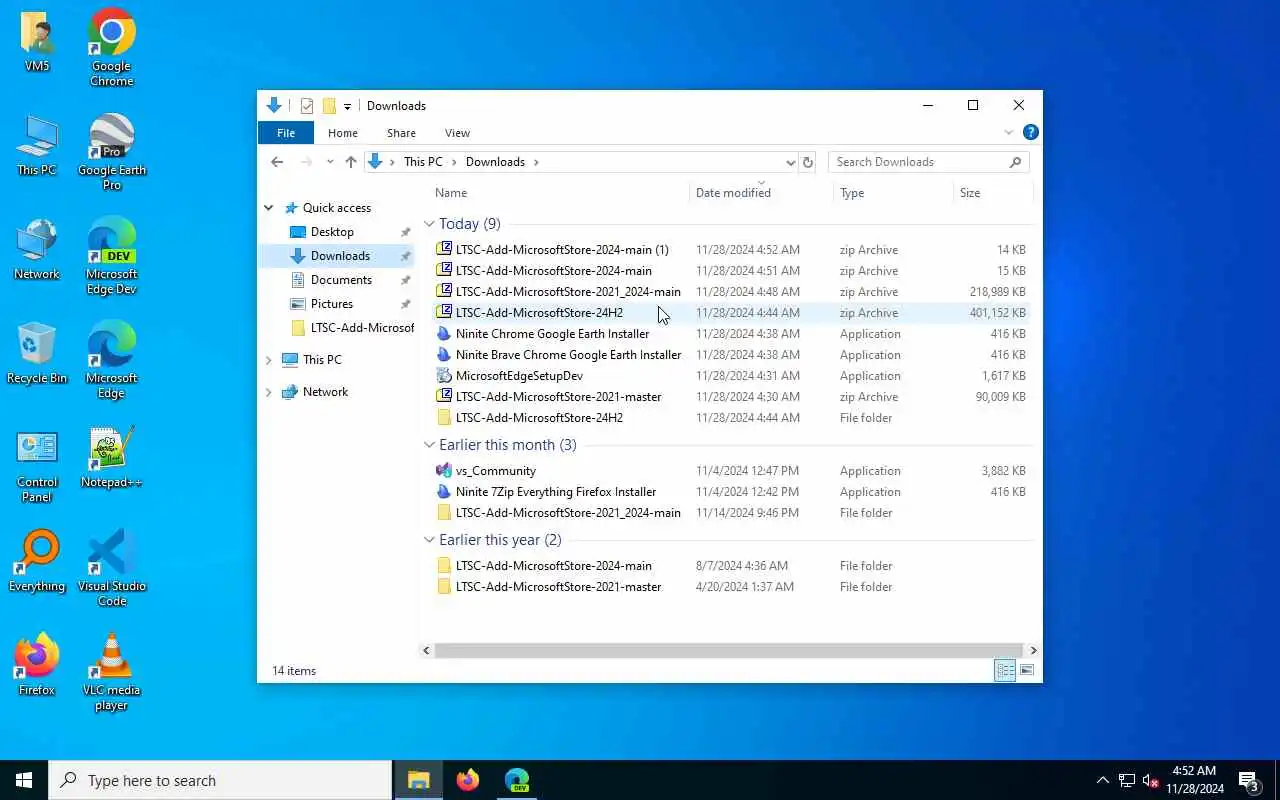The height and width of the screenshot is (800, 1280).
Task: Open the Share ribbon tab
Action: pos(401,133)
